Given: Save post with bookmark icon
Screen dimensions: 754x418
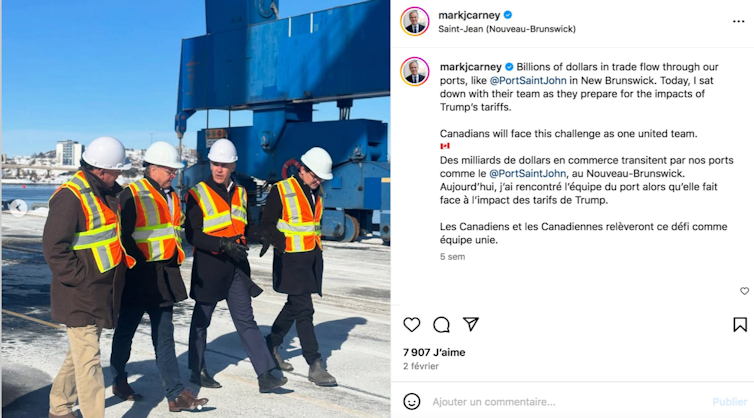Looking at the screenshot, I should click(x=740, y=325).
